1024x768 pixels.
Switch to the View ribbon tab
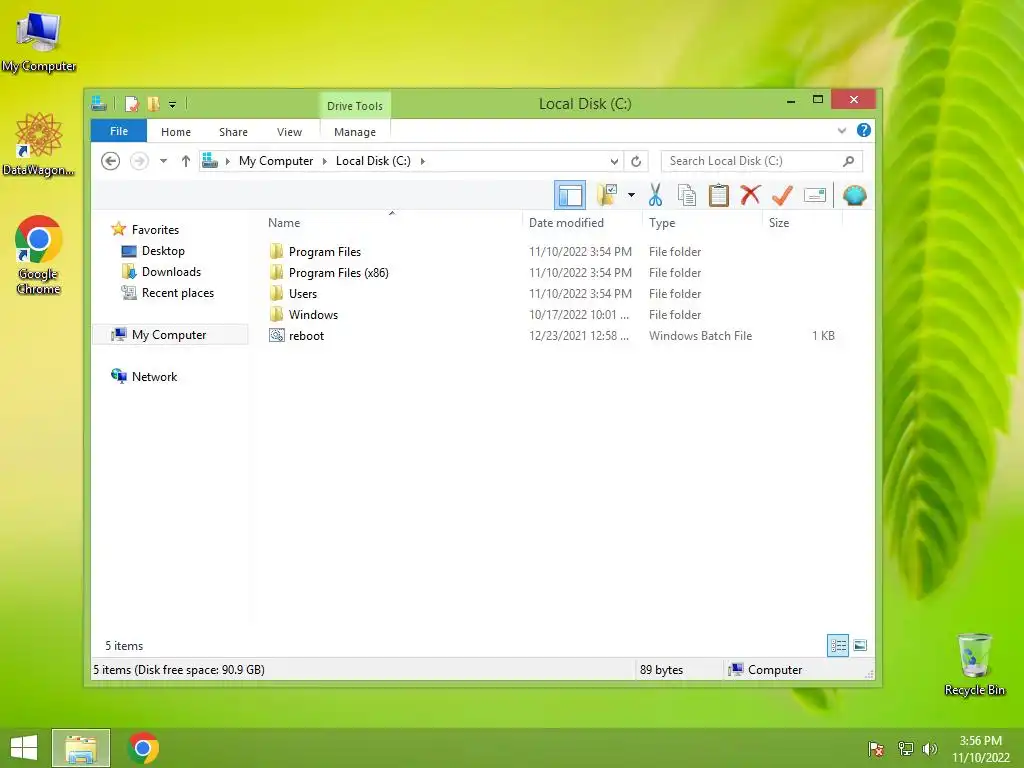289,132
